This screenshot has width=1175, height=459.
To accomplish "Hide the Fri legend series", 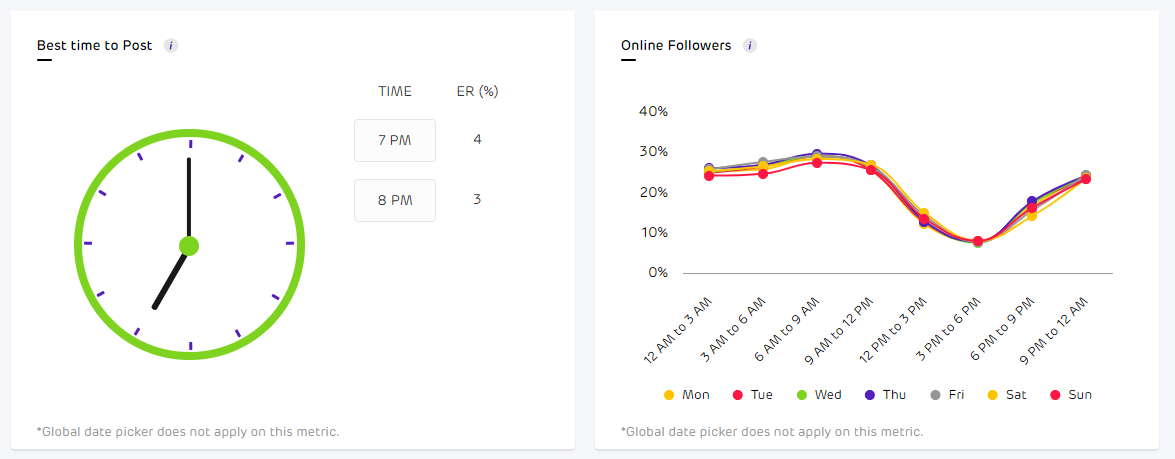I will click(x=948, y=395).
